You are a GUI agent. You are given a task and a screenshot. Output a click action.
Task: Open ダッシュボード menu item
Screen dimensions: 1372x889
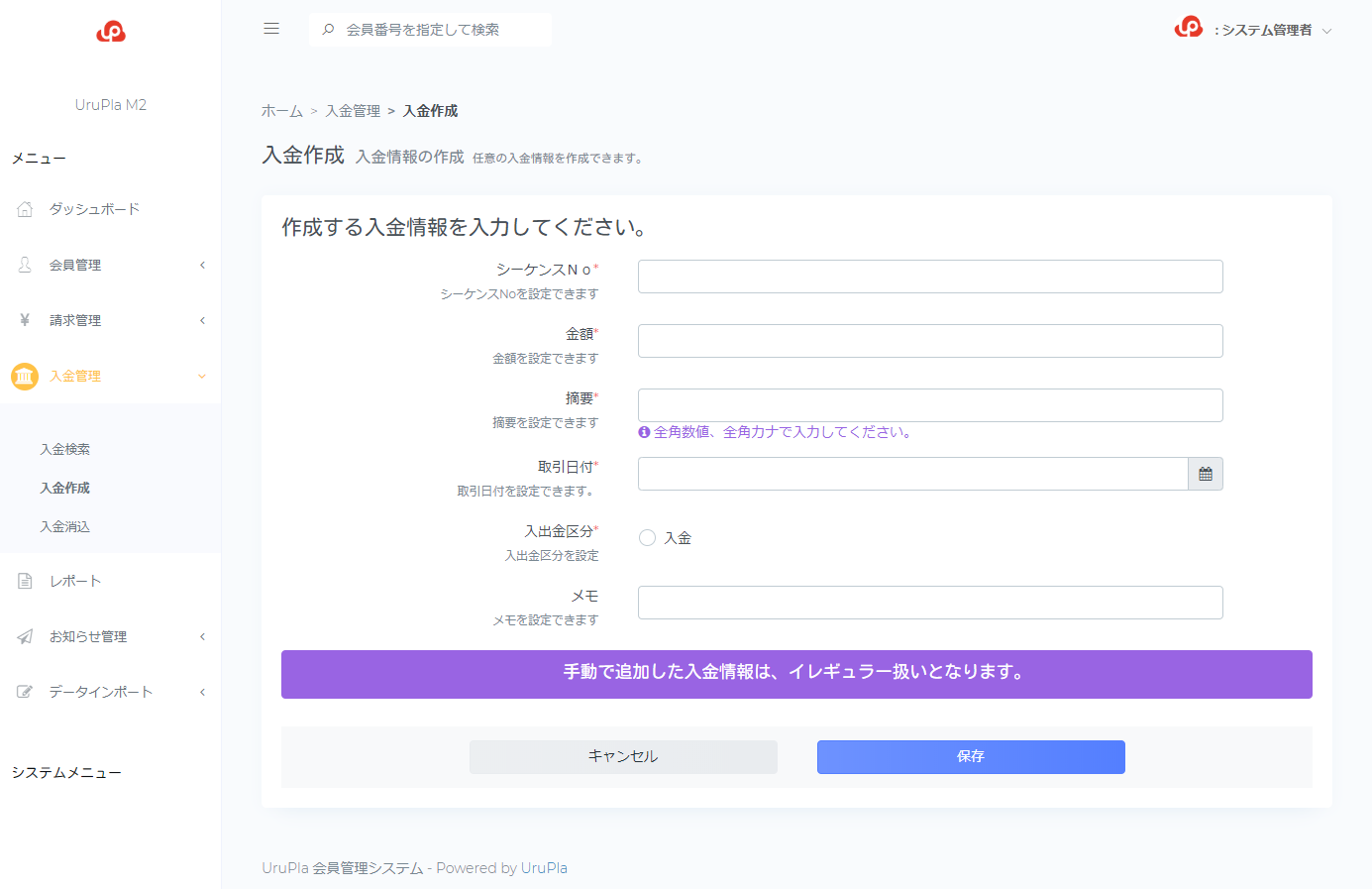coord(110,209)
